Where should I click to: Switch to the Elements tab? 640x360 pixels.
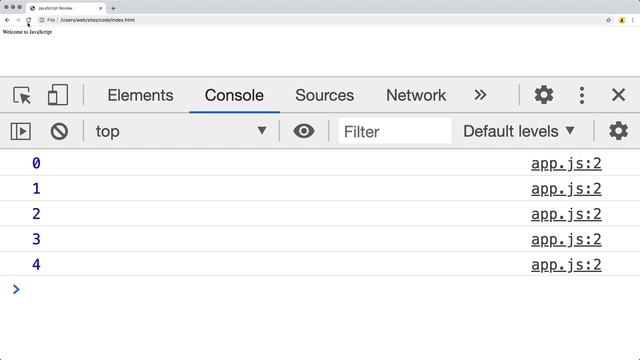pos(140,95)
